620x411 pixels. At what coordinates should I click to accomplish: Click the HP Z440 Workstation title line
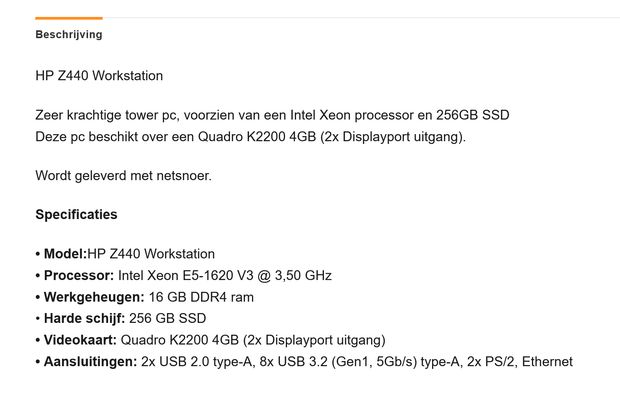pos(99,76)
